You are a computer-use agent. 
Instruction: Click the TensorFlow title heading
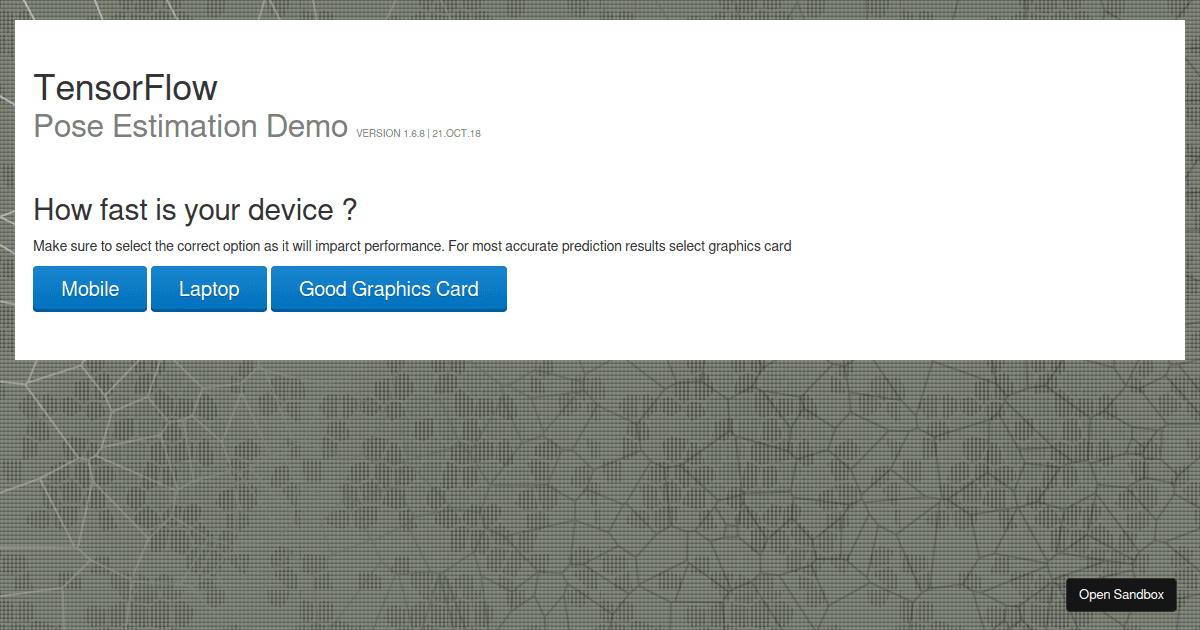[x=125, y=88]
